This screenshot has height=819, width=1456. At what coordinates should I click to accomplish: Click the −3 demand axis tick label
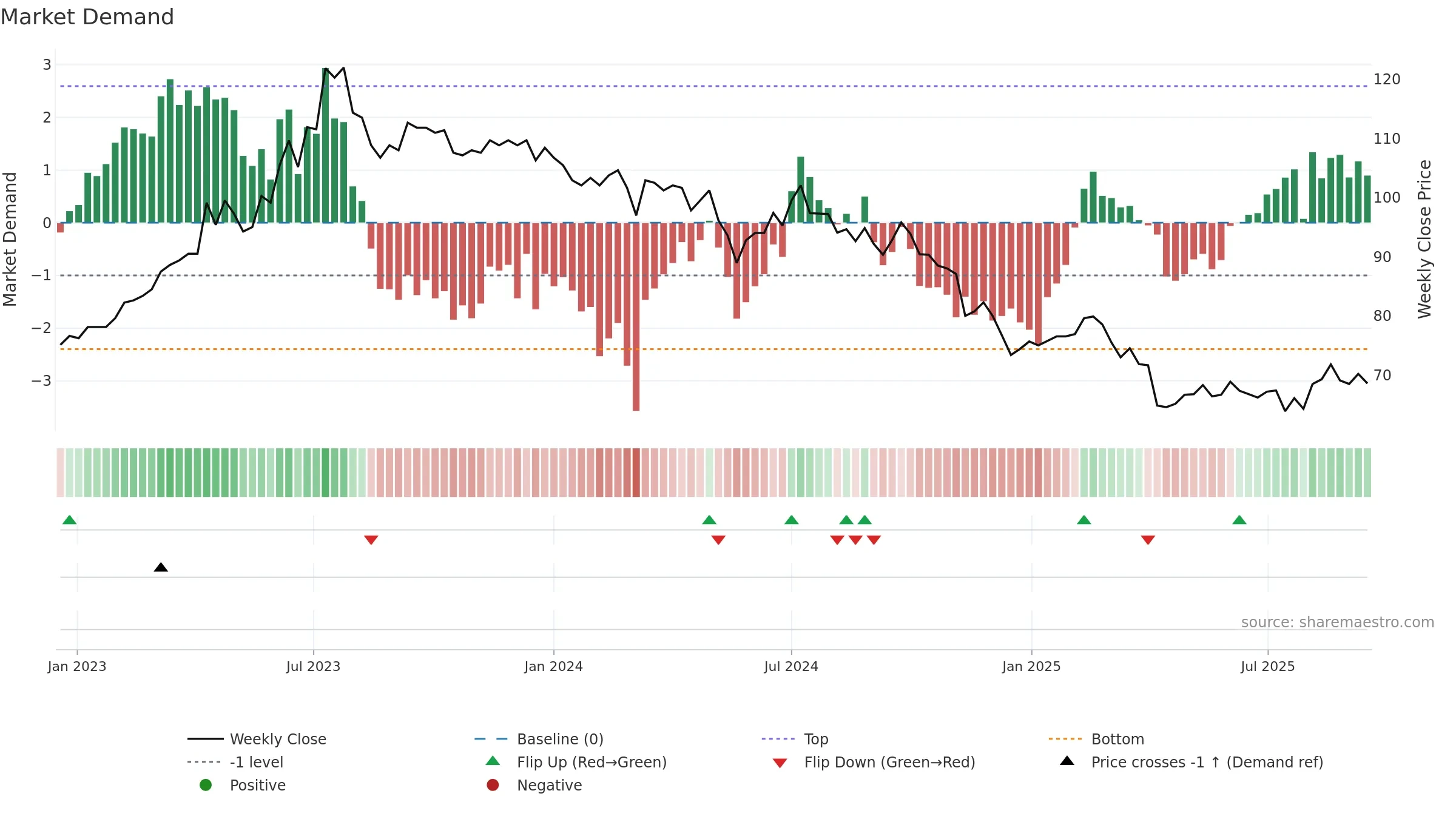coord(41,381)
